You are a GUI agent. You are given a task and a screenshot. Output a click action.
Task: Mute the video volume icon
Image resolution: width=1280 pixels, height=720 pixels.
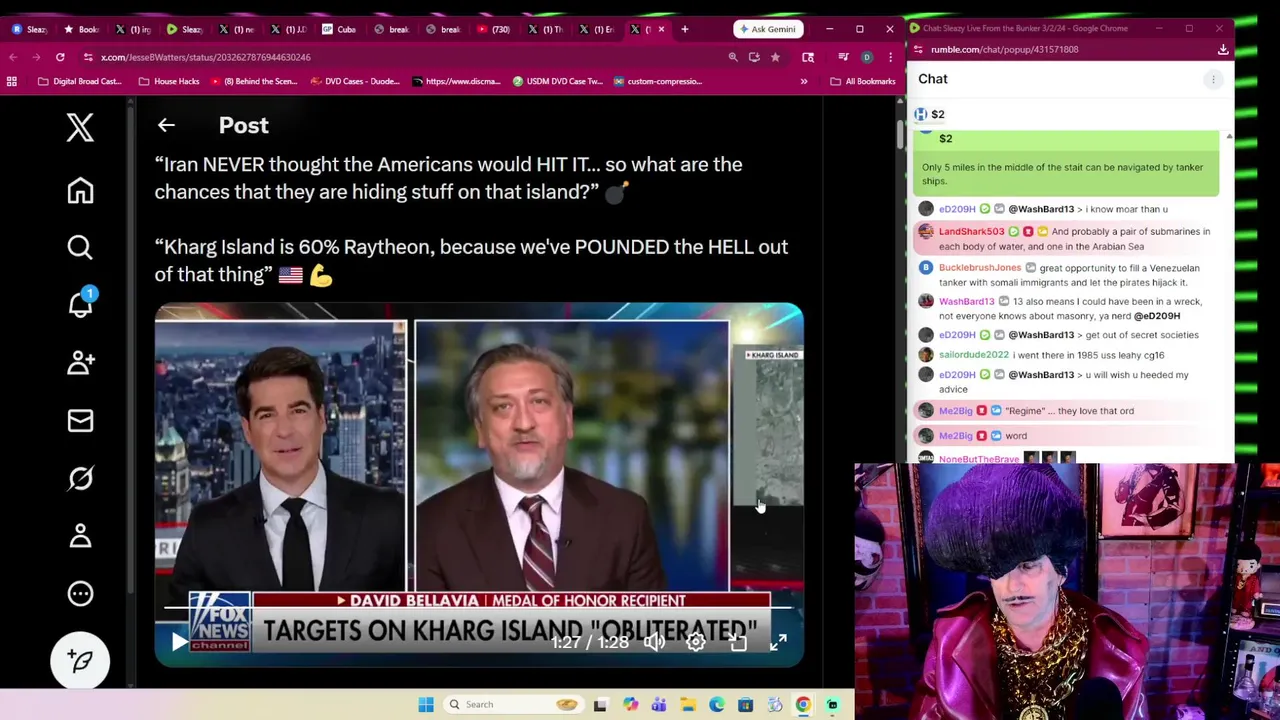click(654, 643)
